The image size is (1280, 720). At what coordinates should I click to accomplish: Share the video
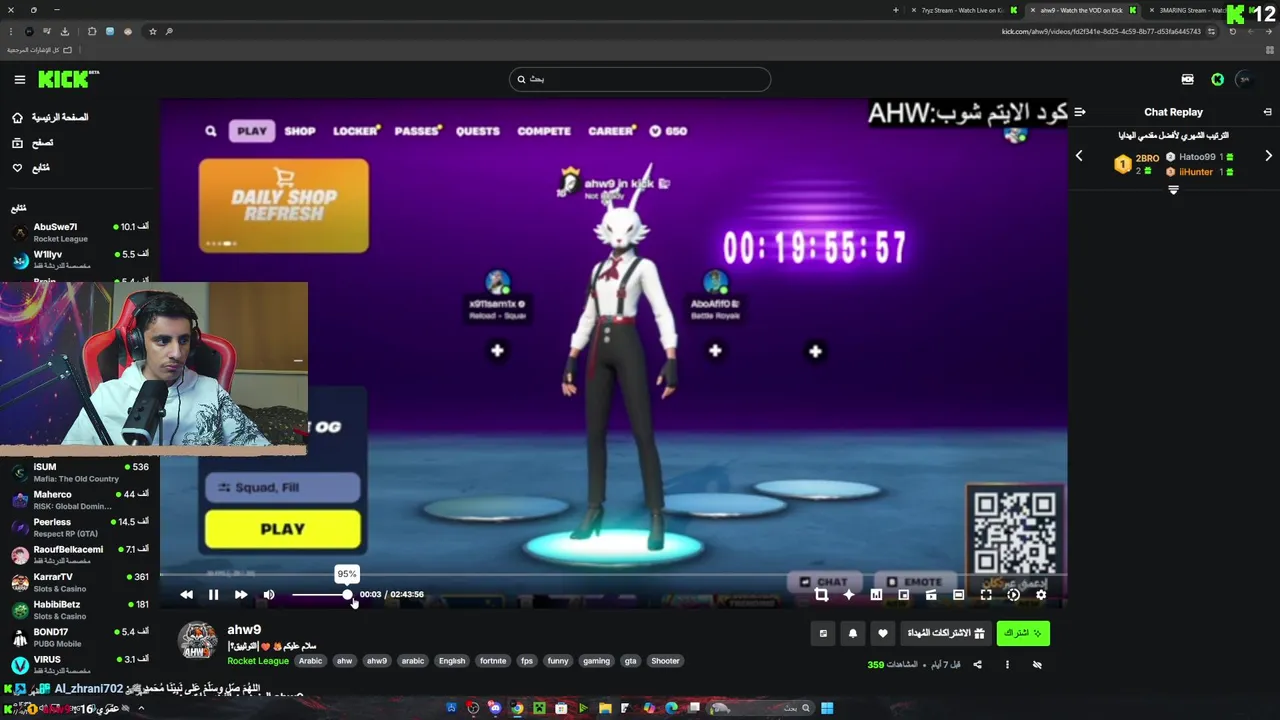(977, 664)
